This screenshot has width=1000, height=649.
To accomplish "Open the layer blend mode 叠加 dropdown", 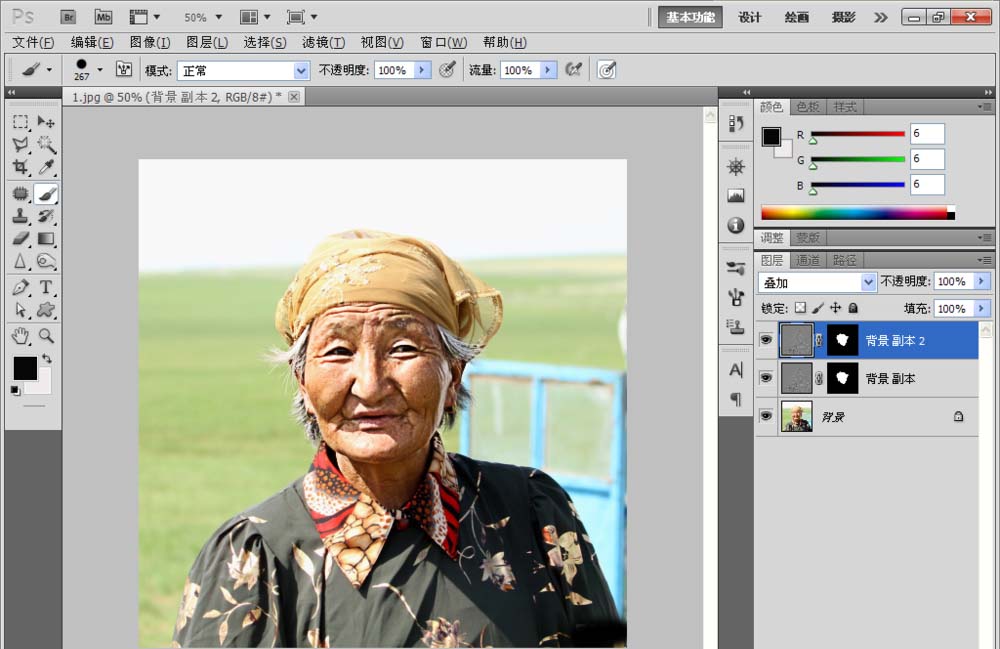I will pyautogui.click(x=868, y=283).
